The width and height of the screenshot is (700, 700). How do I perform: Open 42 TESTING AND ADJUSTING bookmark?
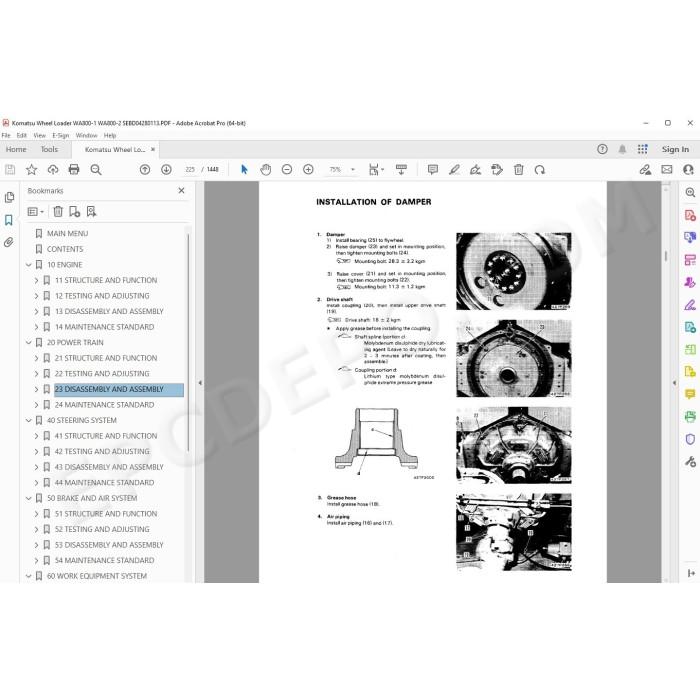(x=102, y=451)
